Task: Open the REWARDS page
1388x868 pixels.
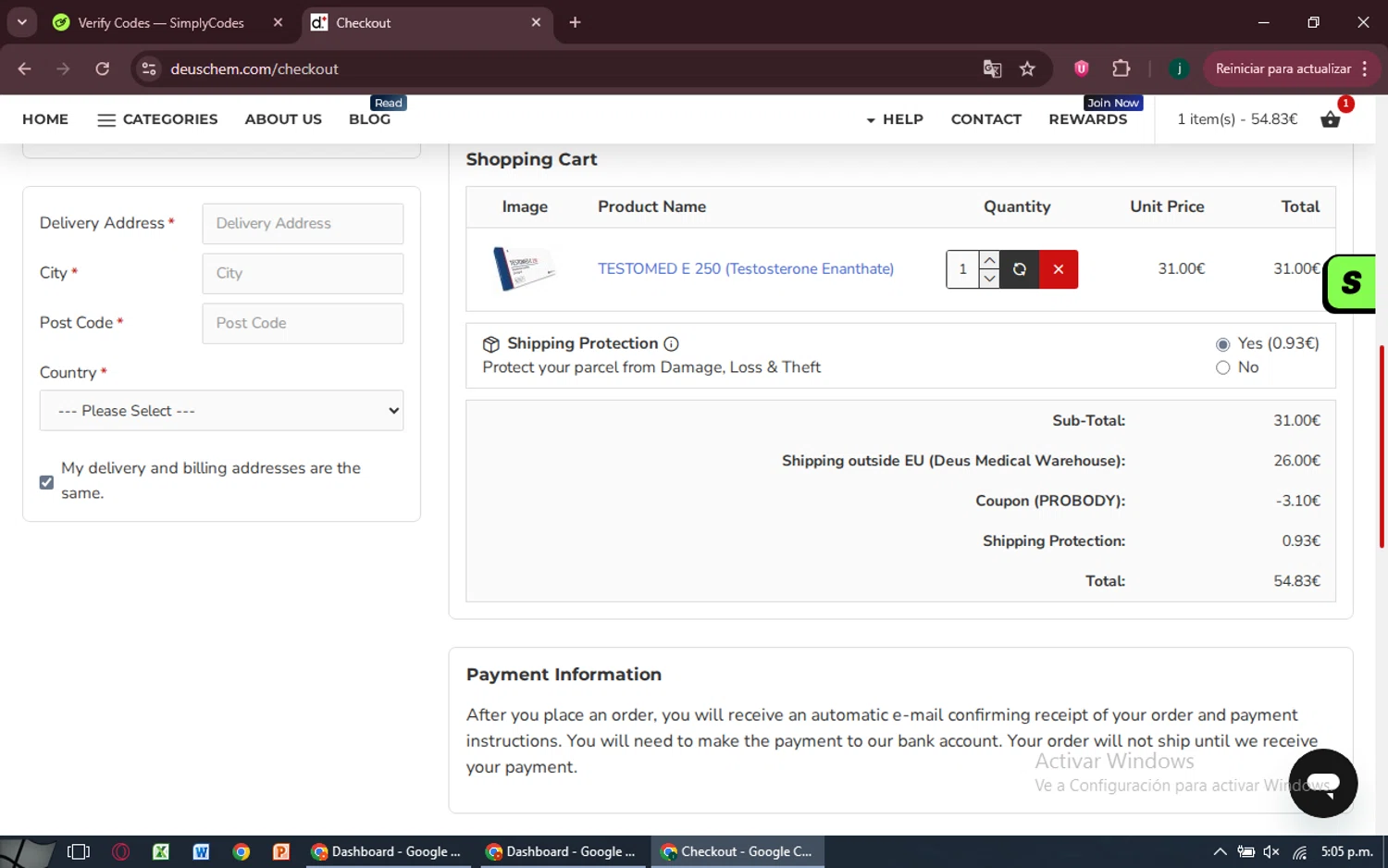Action: click(x=1088, y=119)
